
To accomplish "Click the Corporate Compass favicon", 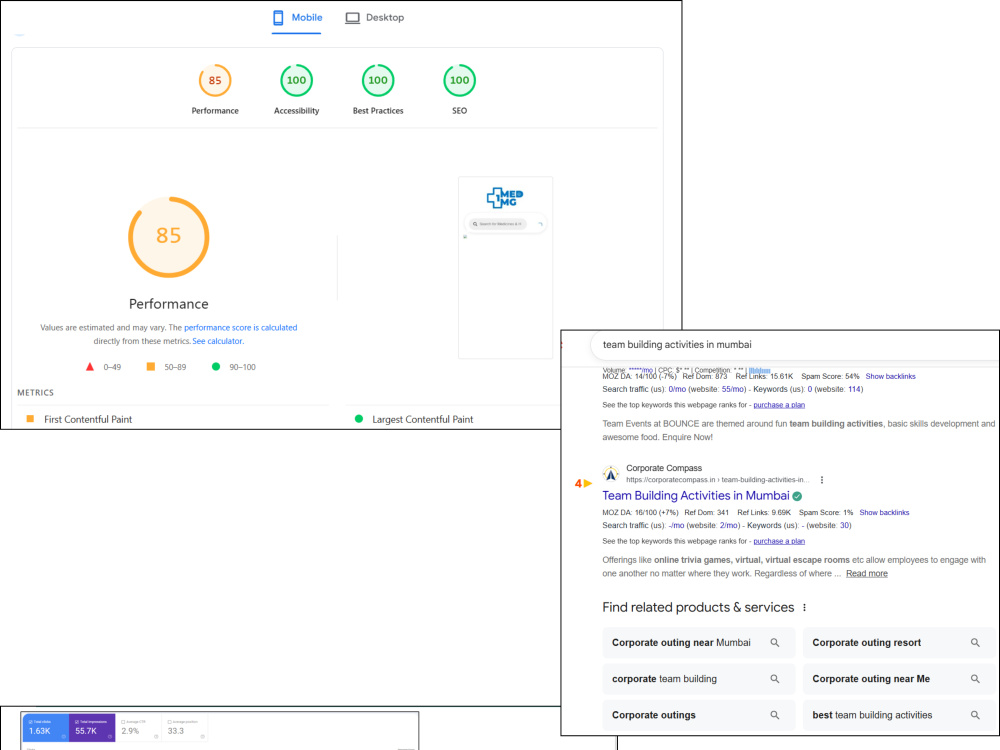I will tap(611, 474).
